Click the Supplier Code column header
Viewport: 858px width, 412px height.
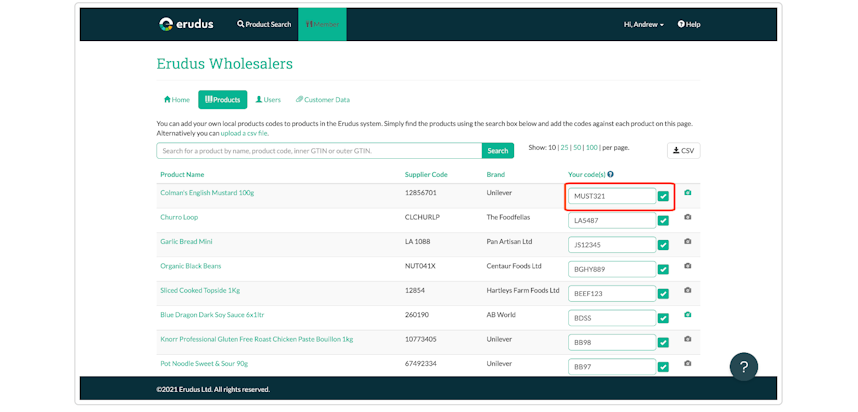pyautogui.click(x=426, y=175)
